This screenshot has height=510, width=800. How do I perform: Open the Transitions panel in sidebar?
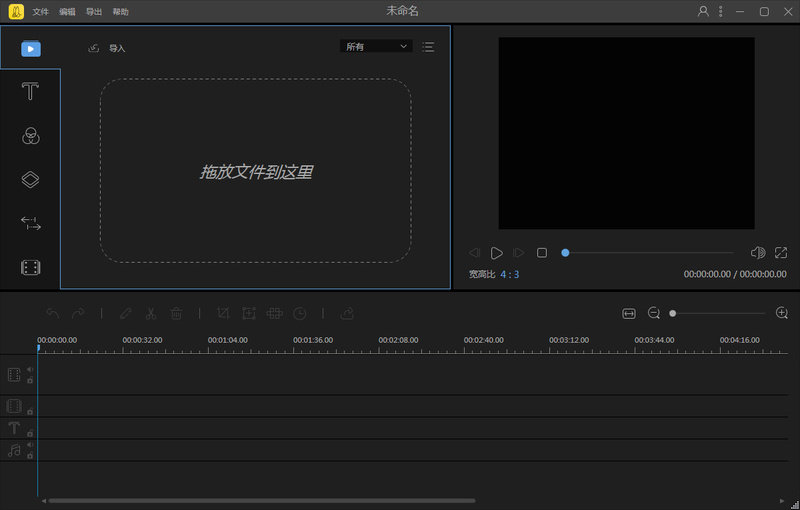[x=31, y=223]
